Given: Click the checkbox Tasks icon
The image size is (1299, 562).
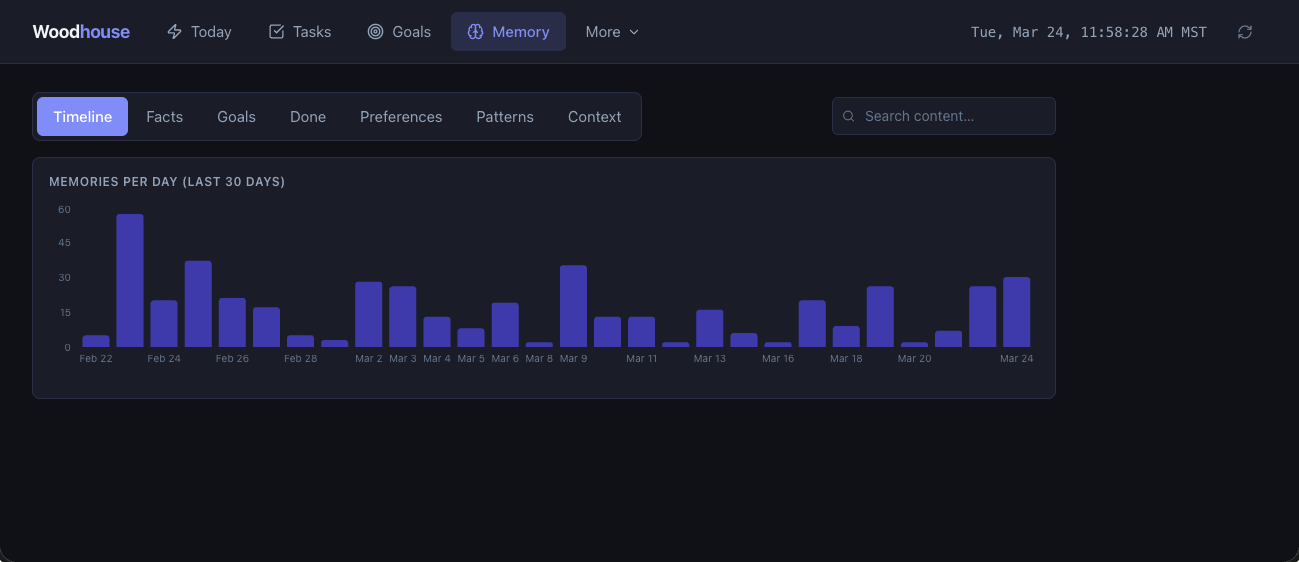Looking at the screenshot, I should pyautogui.click(x=277, y=32).
